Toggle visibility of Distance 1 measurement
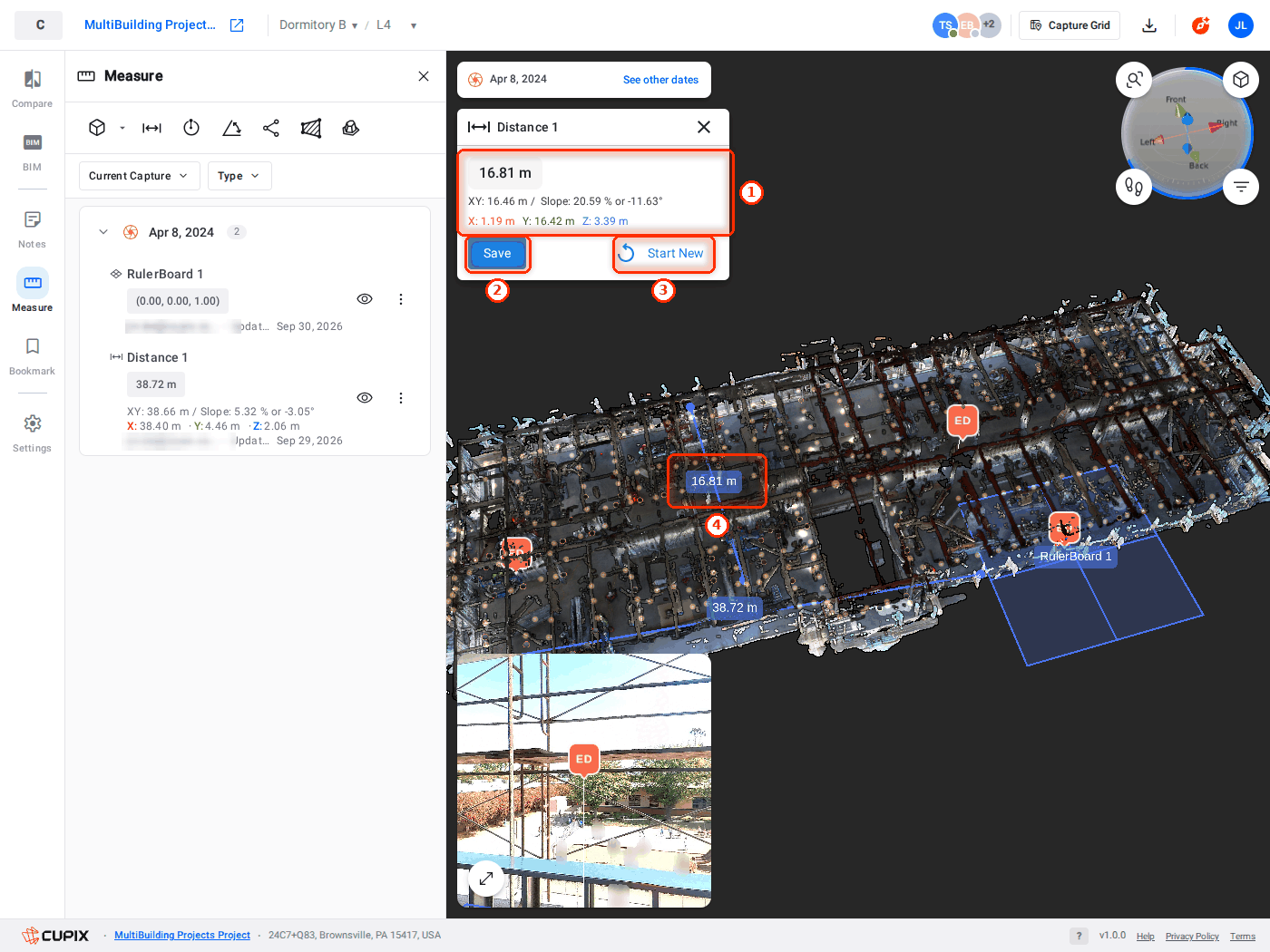 tap(365, 398)
